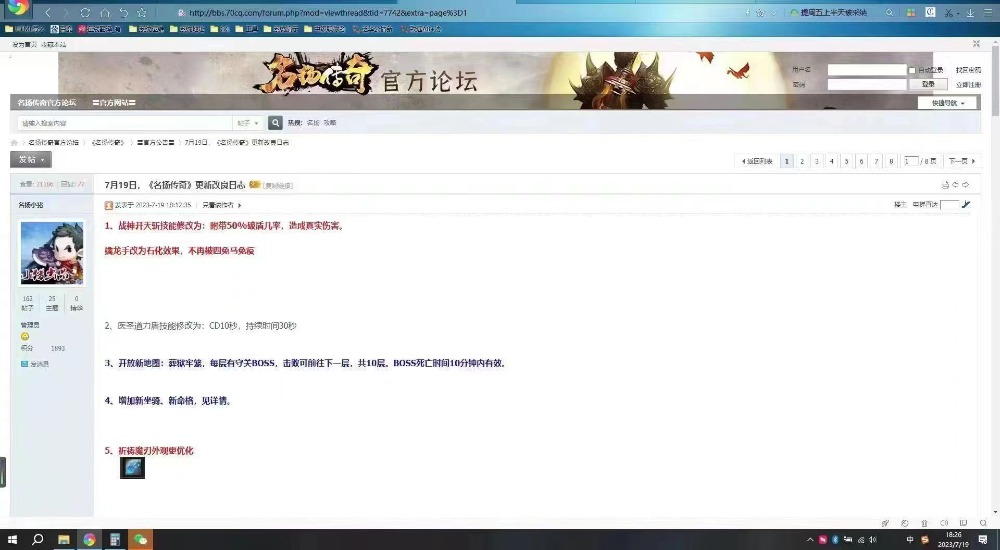Click the wrench icon beside floor jump box

(x=966, y=204)
